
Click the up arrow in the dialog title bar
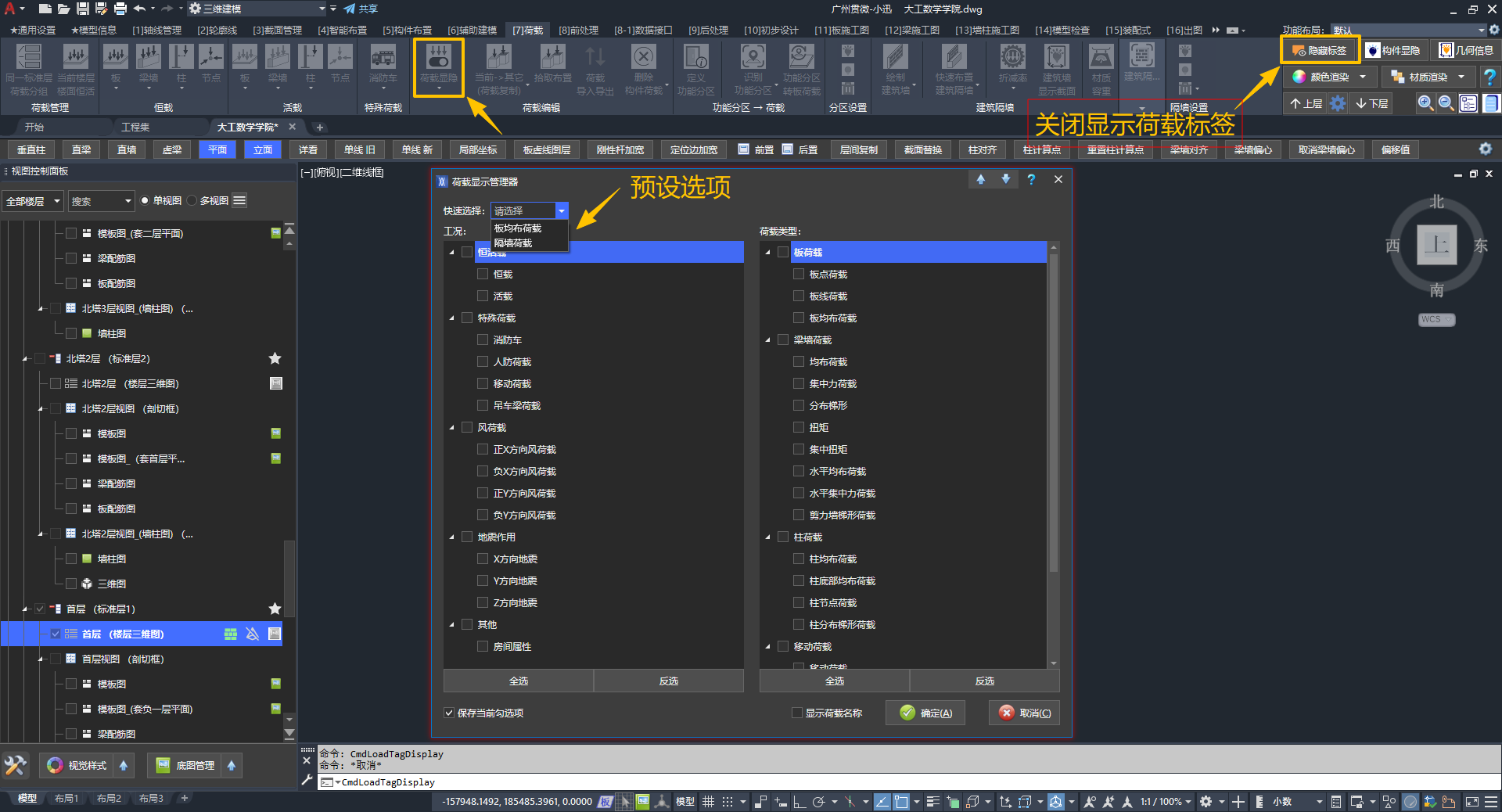coord(981,180)
